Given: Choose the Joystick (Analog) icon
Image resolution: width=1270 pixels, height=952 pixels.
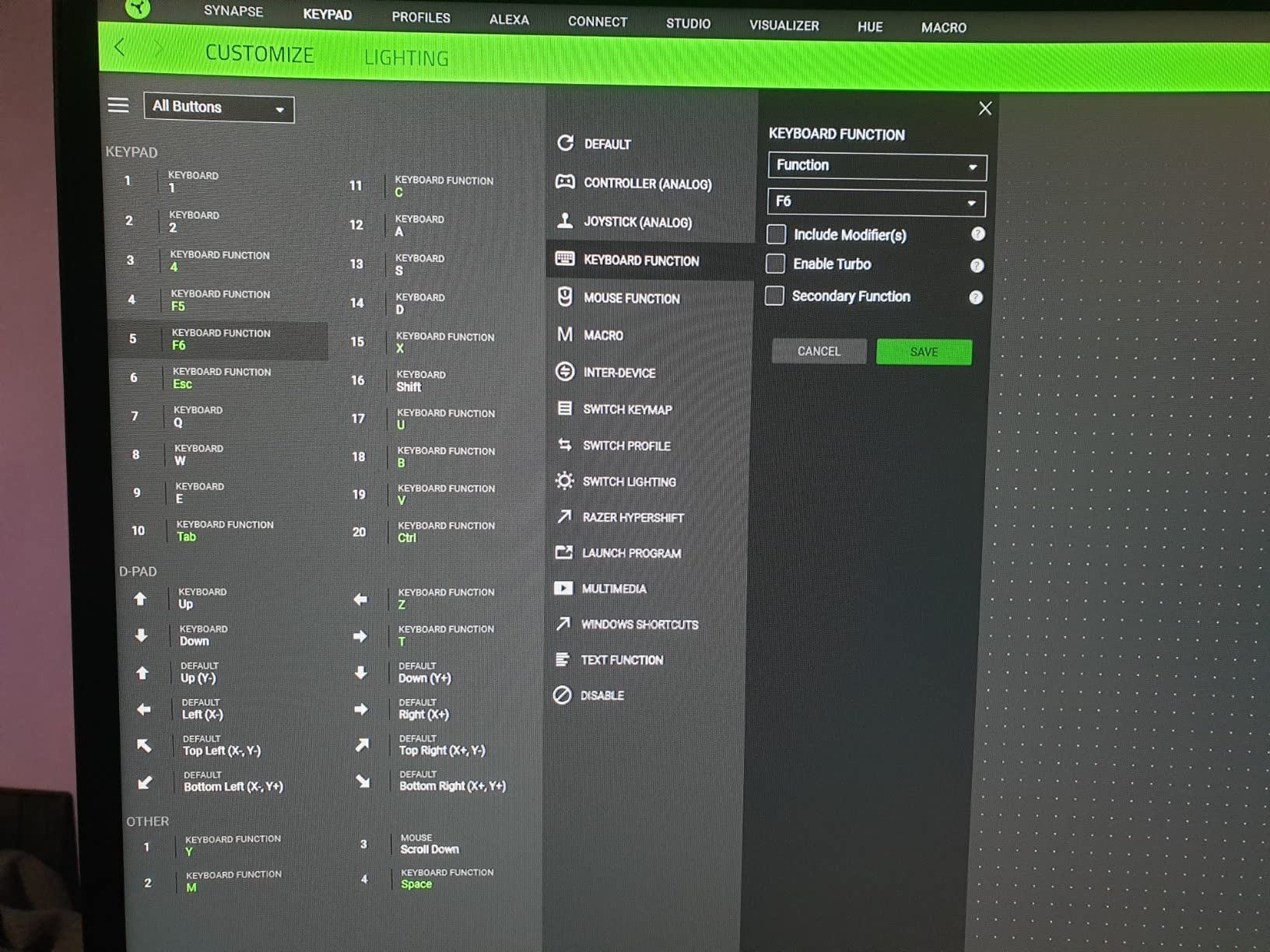Looking at the screenshot, I should tap(565, 221).
